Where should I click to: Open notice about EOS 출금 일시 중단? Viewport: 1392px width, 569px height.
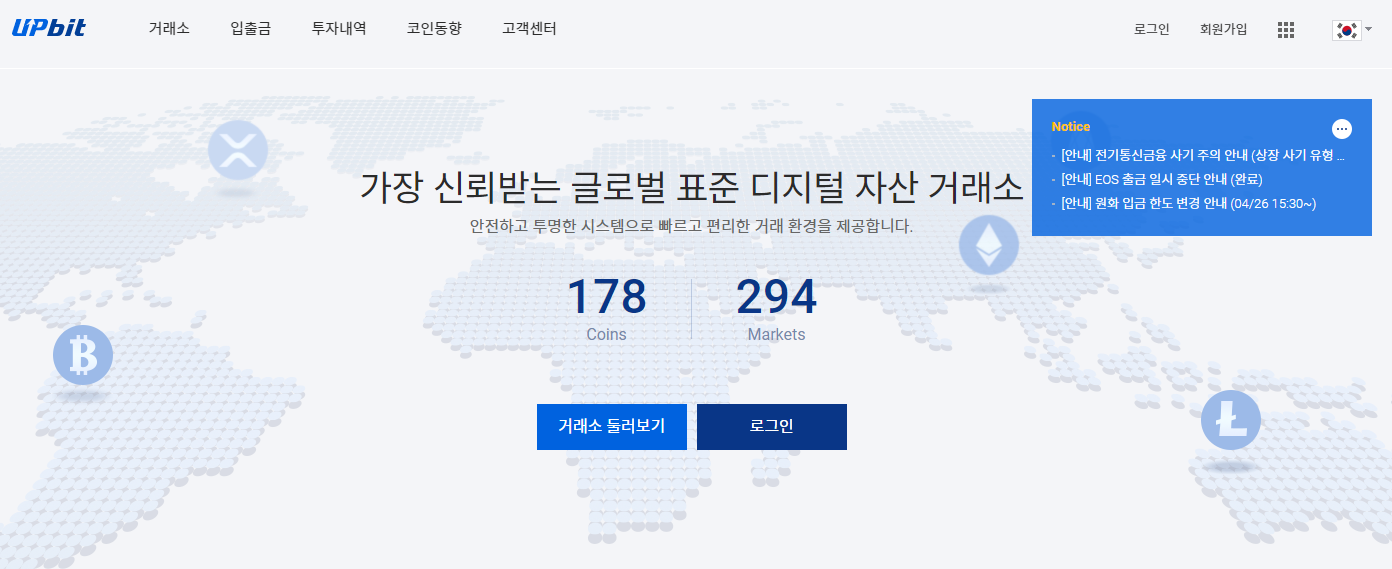[x=1162, y=180]
